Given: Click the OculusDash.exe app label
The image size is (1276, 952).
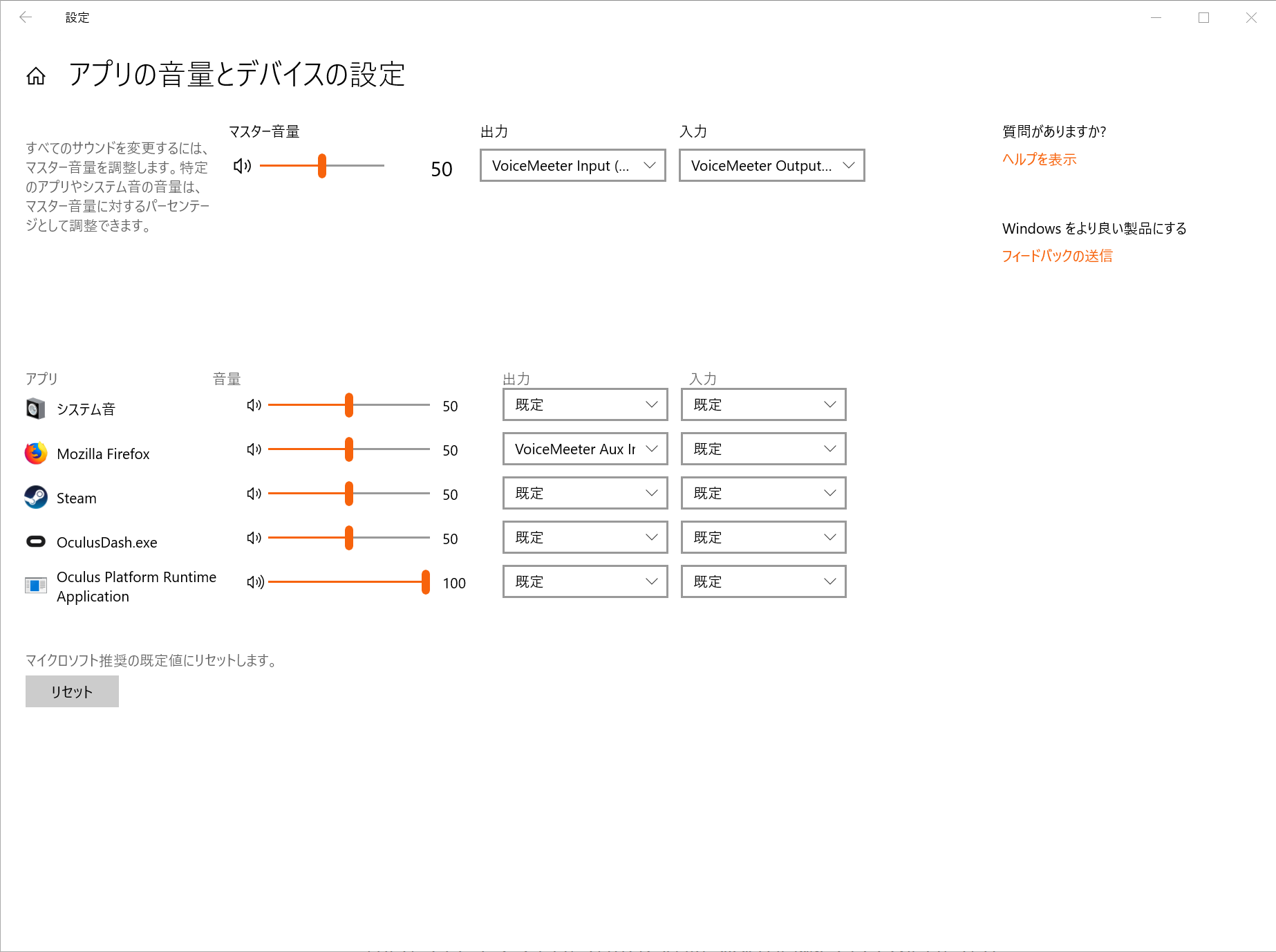Looking at the screenshot, I should 107,542.
